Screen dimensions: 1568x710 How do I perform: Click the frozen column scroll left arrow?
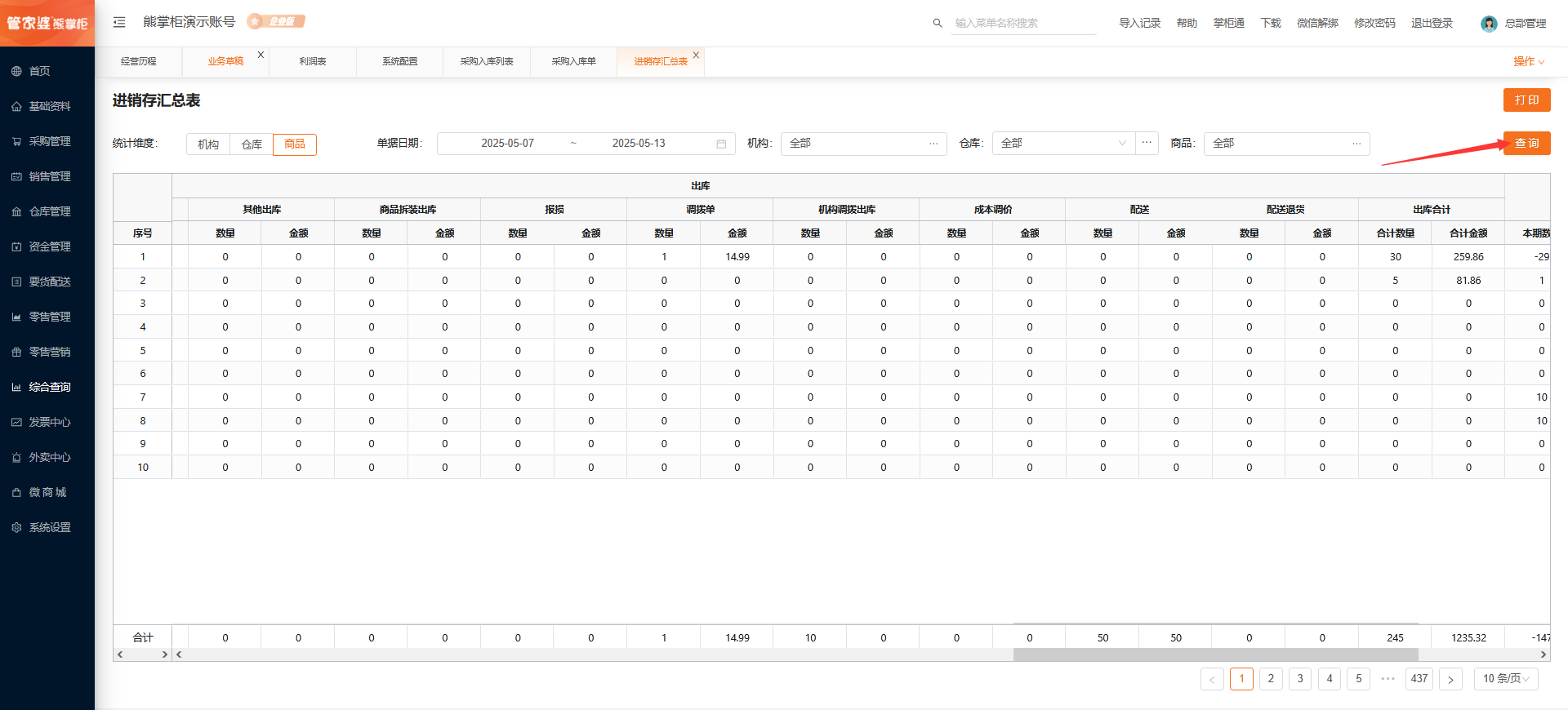120,655
